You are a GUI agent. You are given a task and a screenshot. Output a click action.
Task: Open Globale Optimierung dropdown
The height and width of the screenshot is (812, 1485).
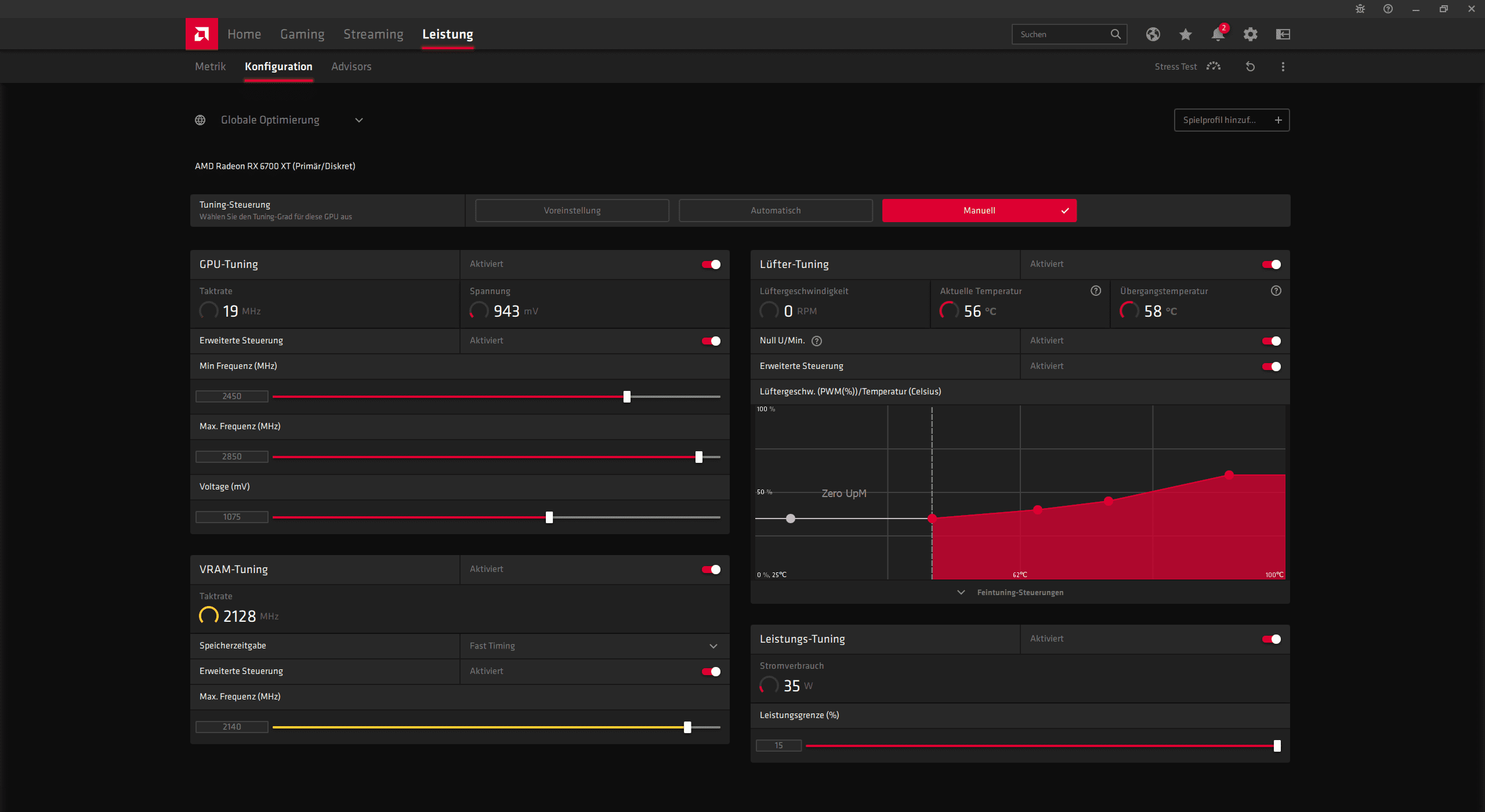(x=358, y=120)
